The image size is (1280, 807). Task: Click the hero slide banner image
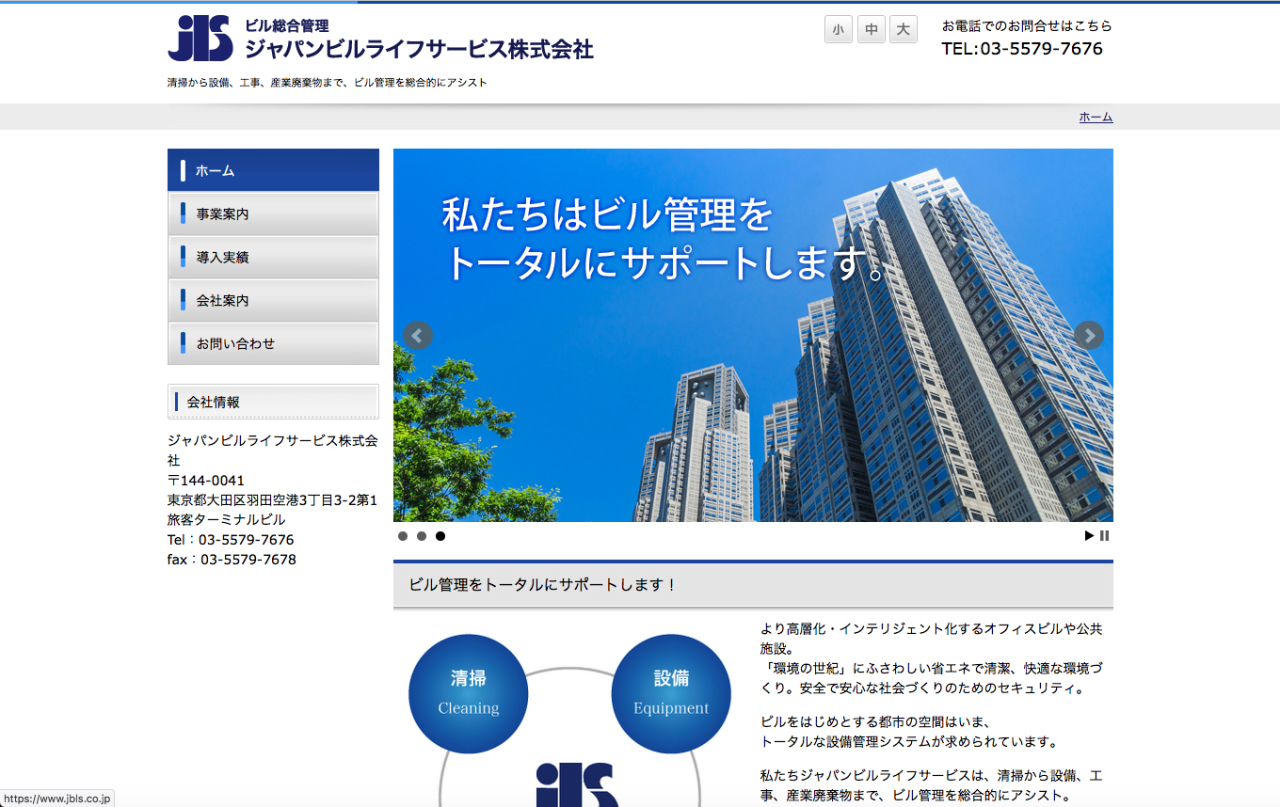point(753,335)
